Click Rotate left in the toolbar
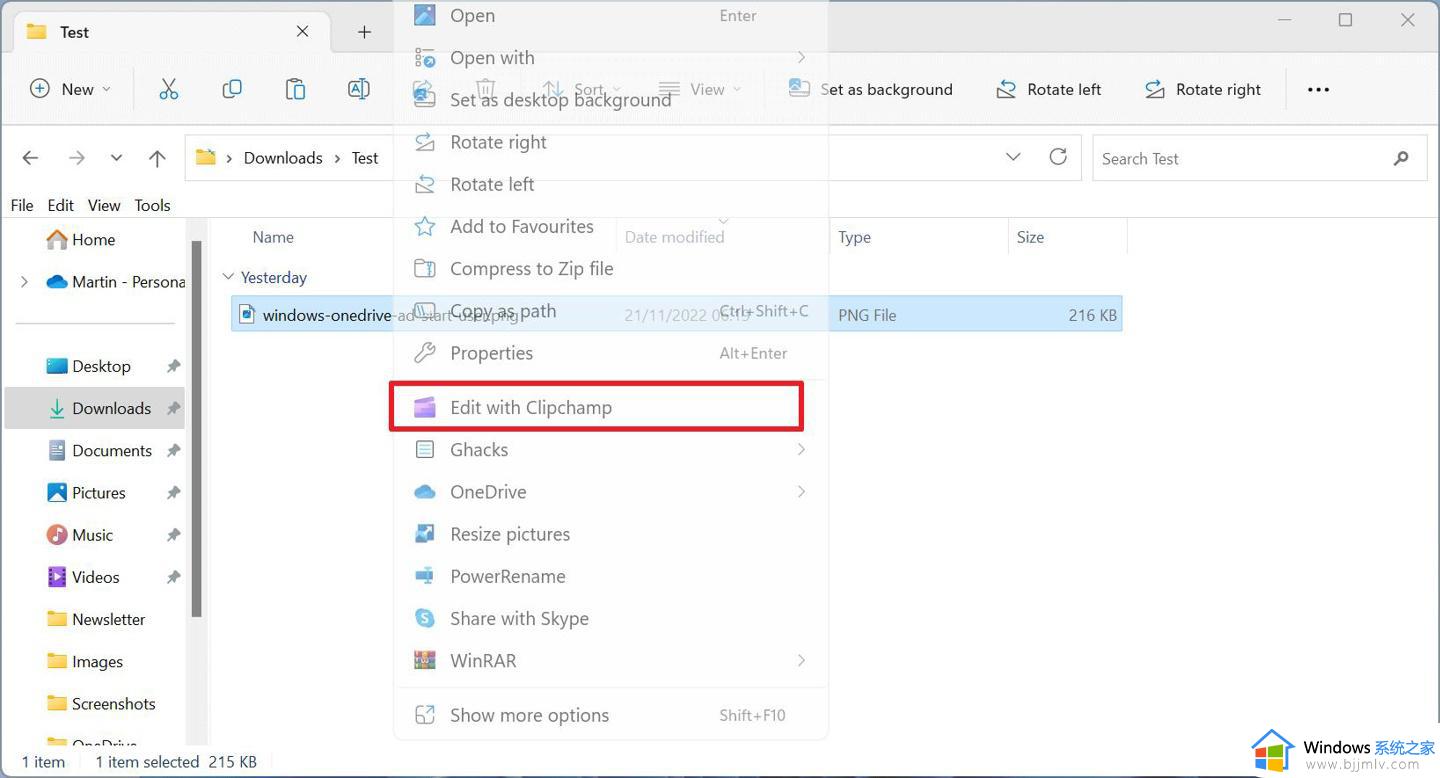1440x778 pixels. (x=1048, y=89)
